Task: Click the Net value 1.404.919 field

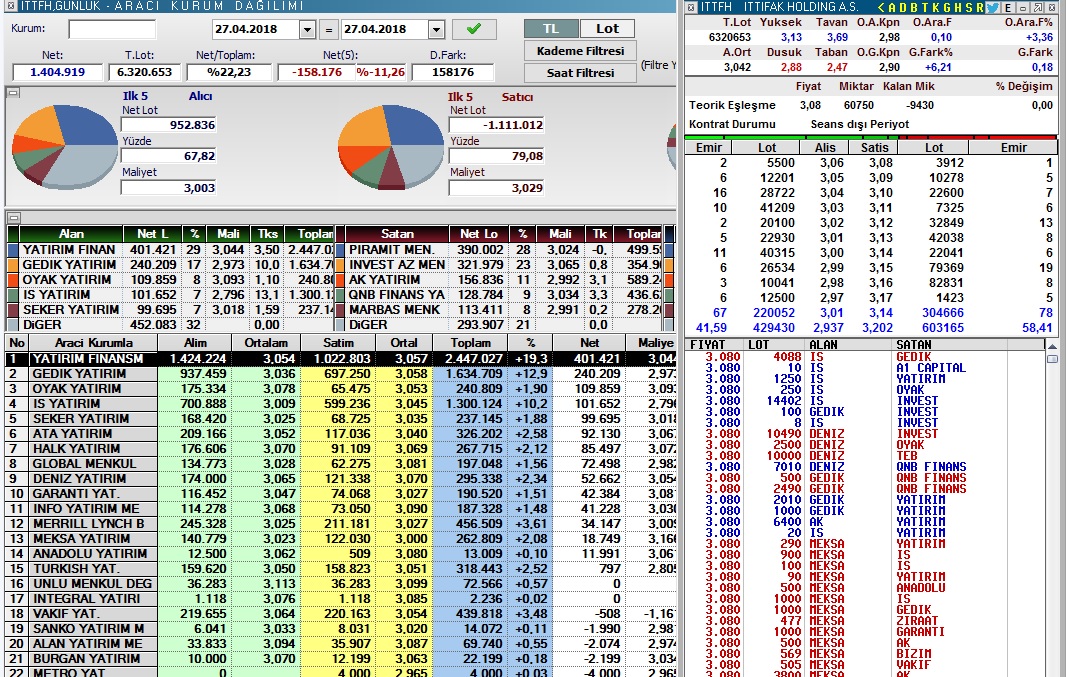Action: pos(58,72)
